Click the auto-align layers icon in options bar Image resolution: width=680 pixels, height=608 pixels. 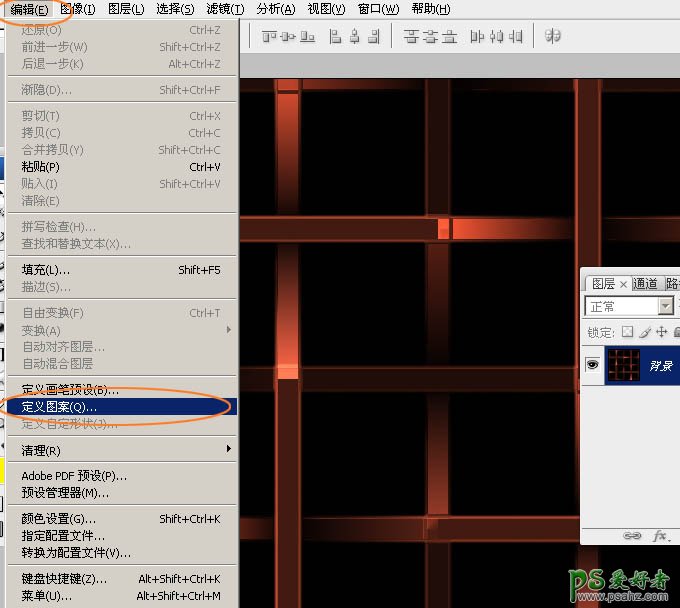[x=553, y=36]
